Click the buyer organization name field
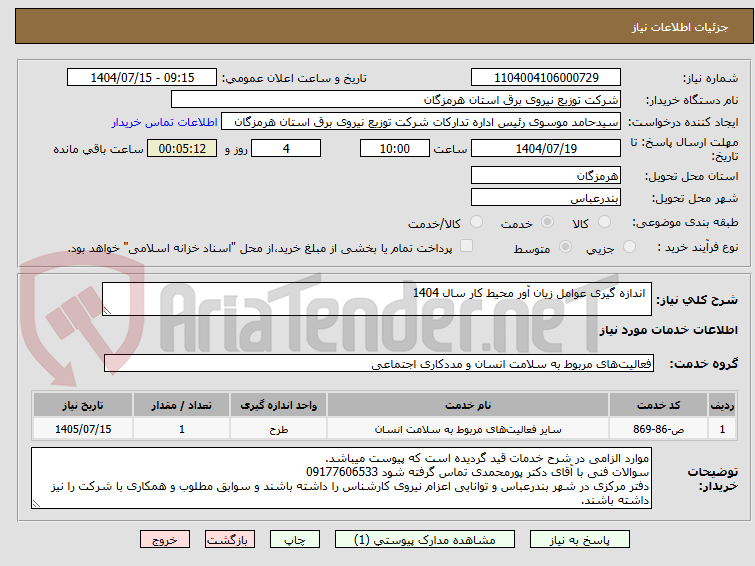 (x=396, y=100)
